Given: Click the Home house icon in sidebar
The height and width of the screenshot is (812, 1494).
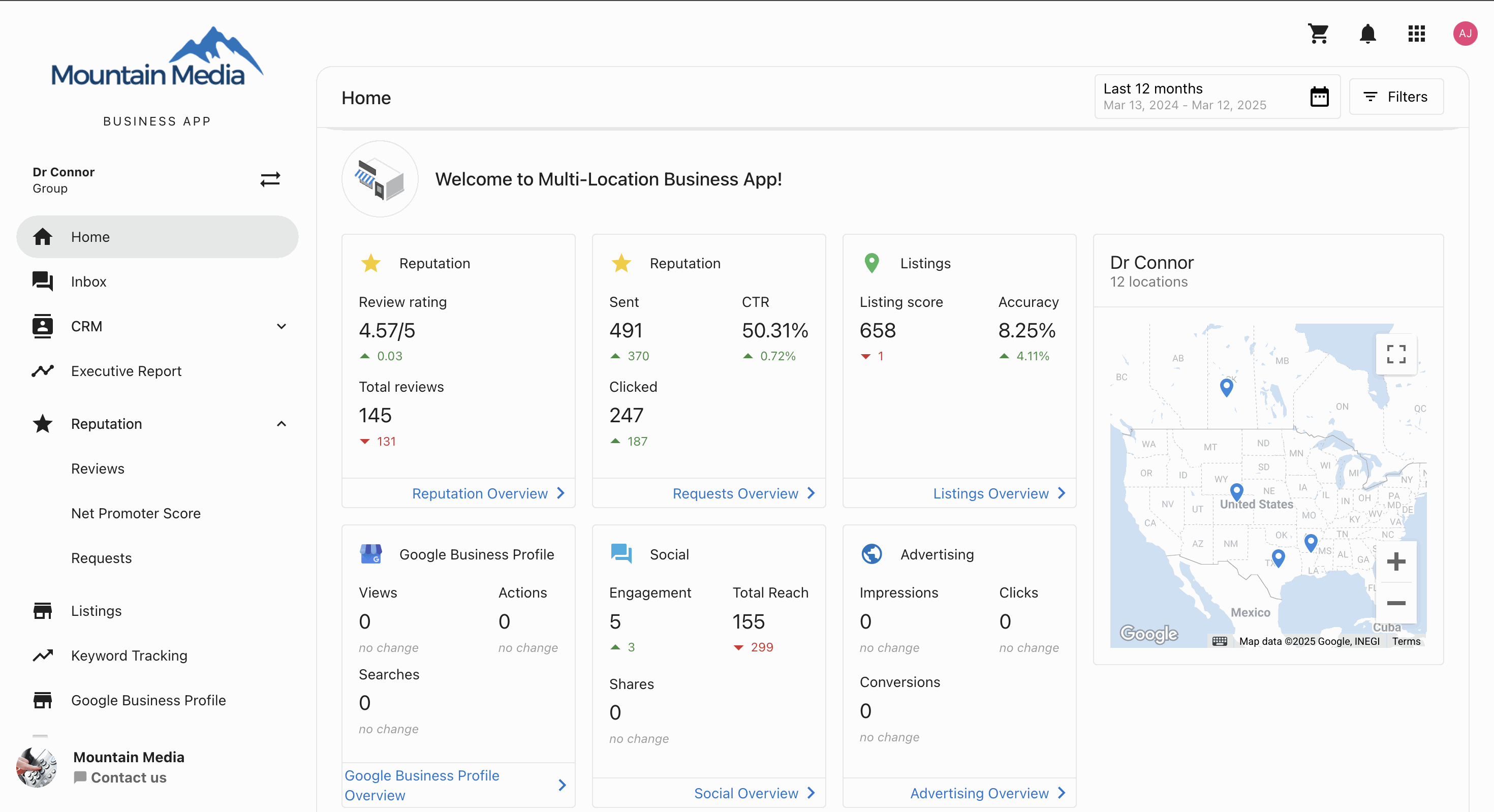Looking at the screenshot, I should [x=42, y=237].
